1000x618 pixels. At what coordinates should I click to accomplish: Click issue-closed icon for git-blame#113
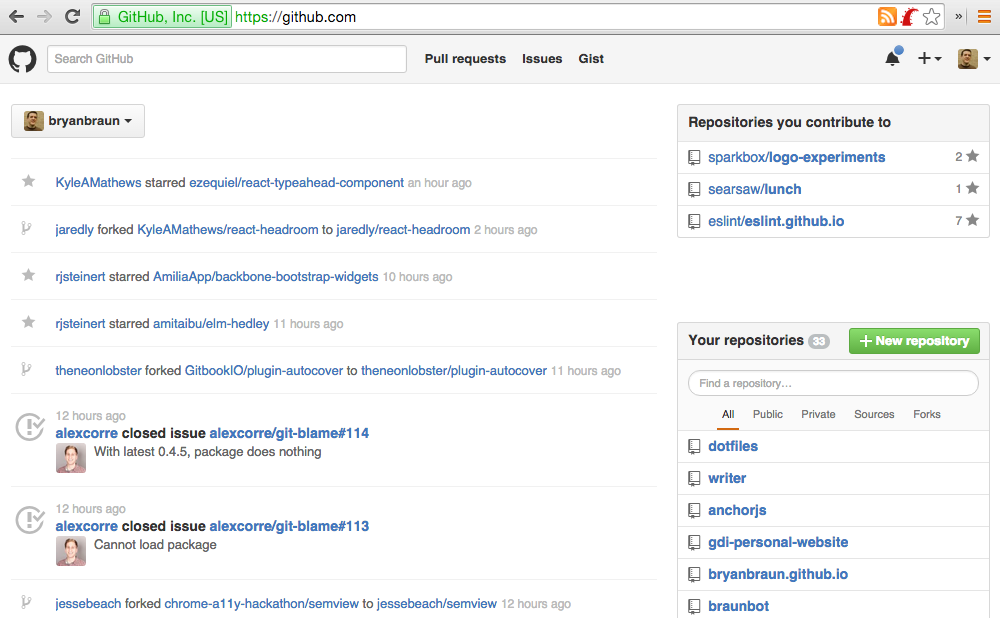30,520
